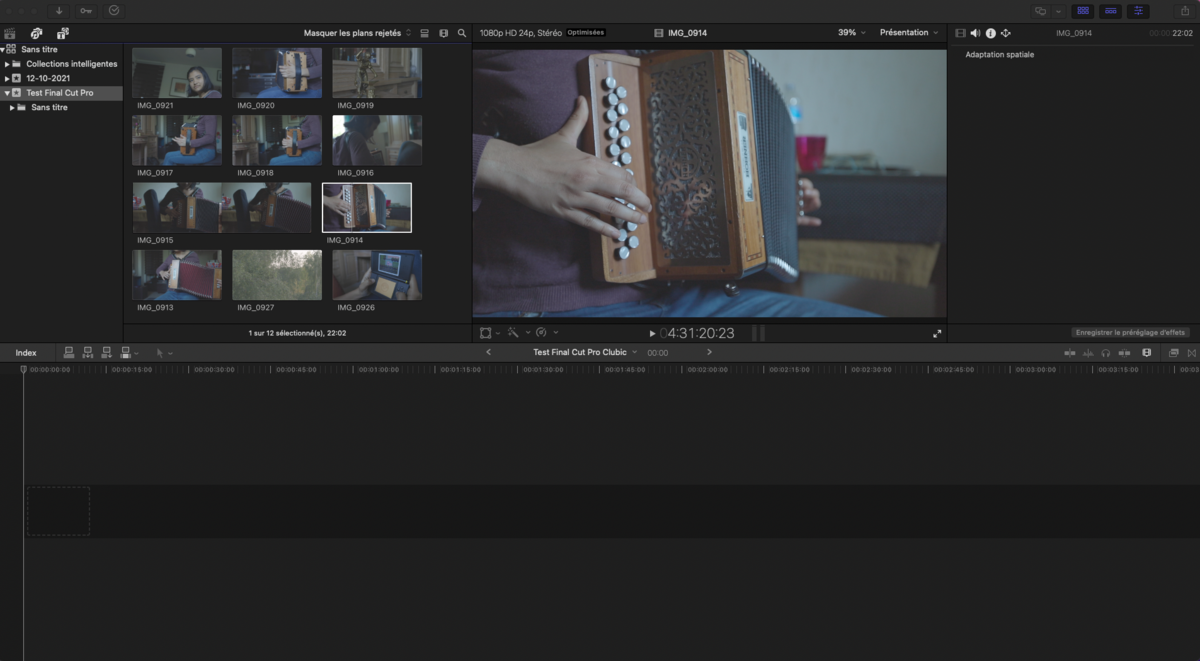Select the IMG_0920 clip thumbnail

(277, 73)
